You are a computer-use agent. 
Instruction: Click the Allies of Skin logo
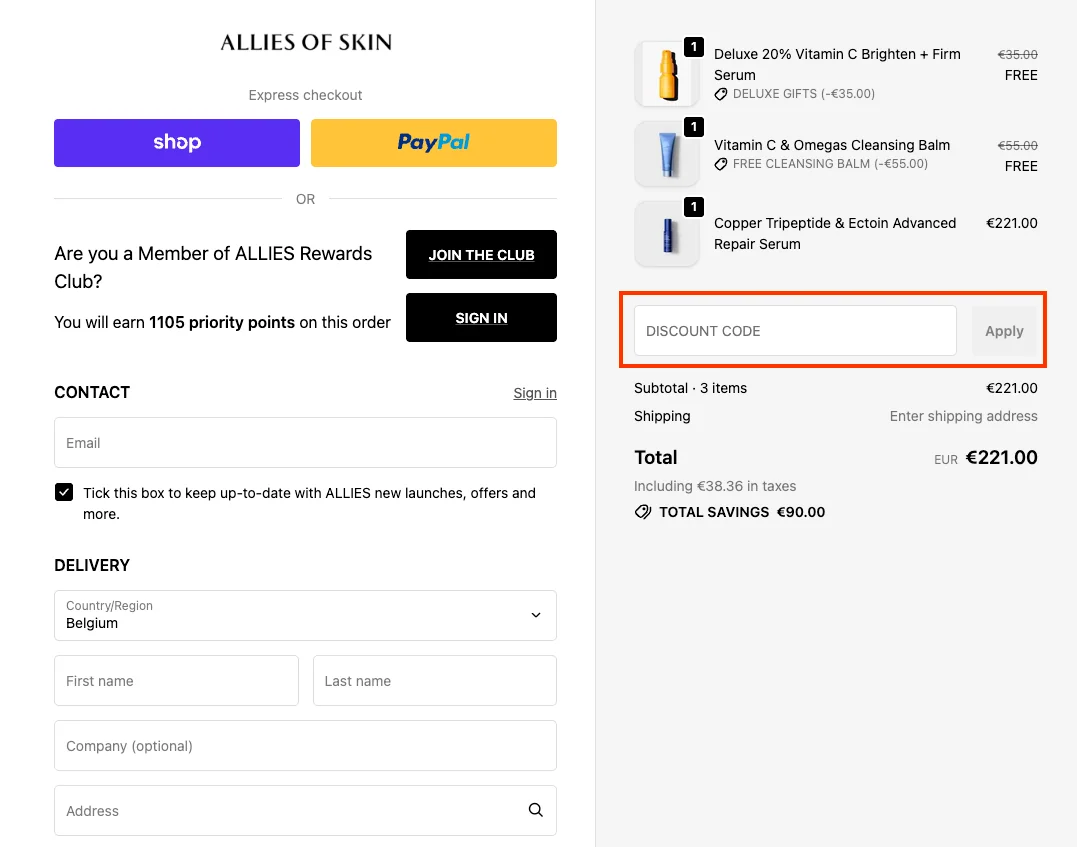pos(306,42)
